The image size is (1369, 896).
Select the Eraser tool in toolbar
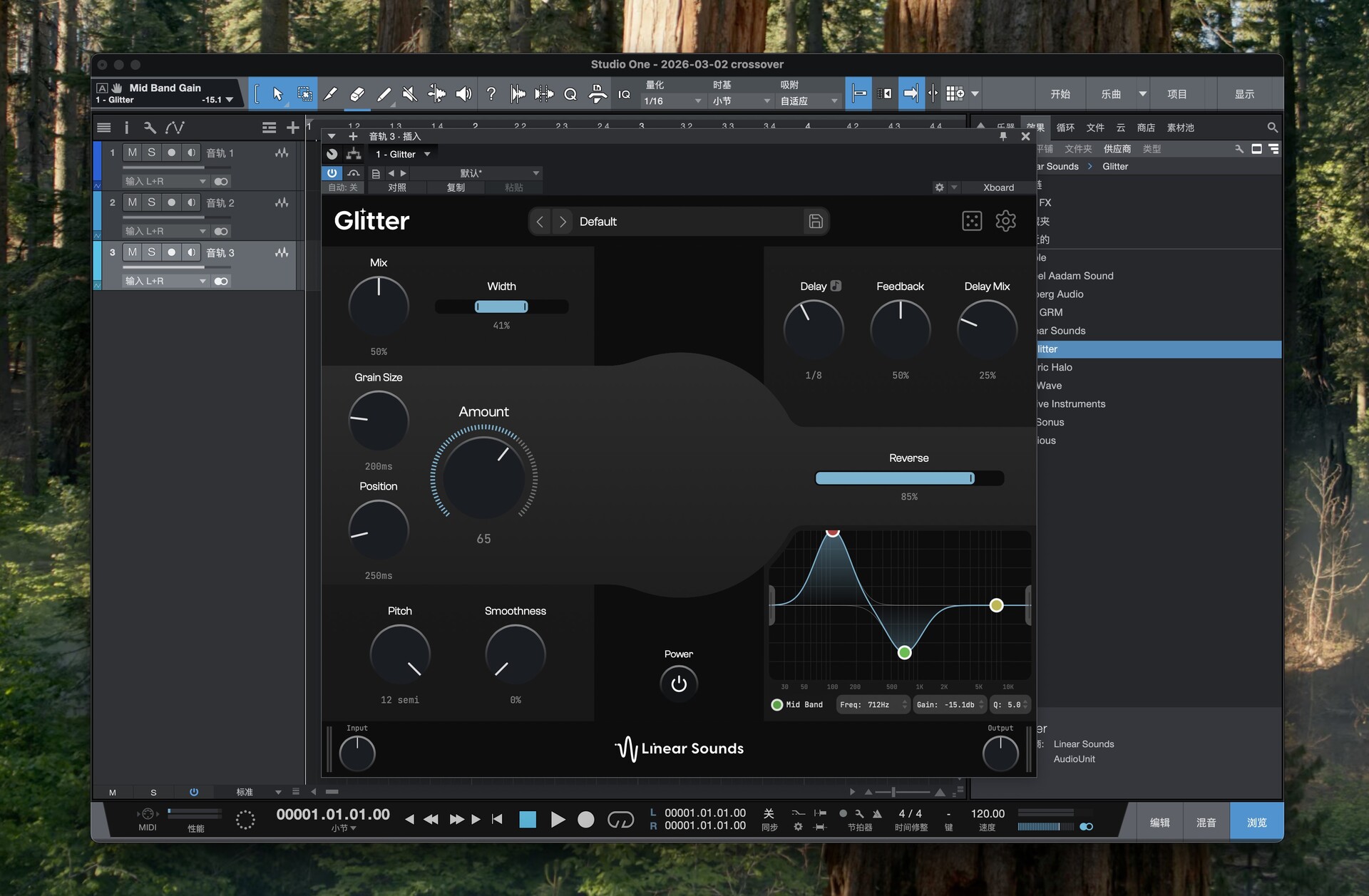357,94
